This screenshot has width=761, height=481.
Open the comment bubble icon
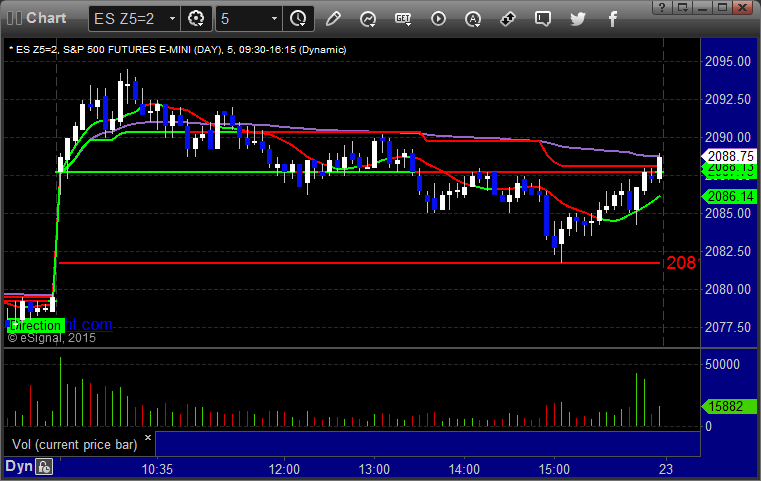tap(543, 19)
